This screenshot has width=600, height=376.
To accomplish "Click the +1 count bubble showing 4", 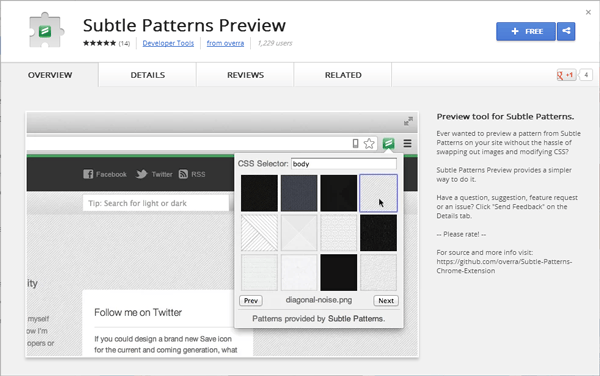I will click(x=586, y=75).
